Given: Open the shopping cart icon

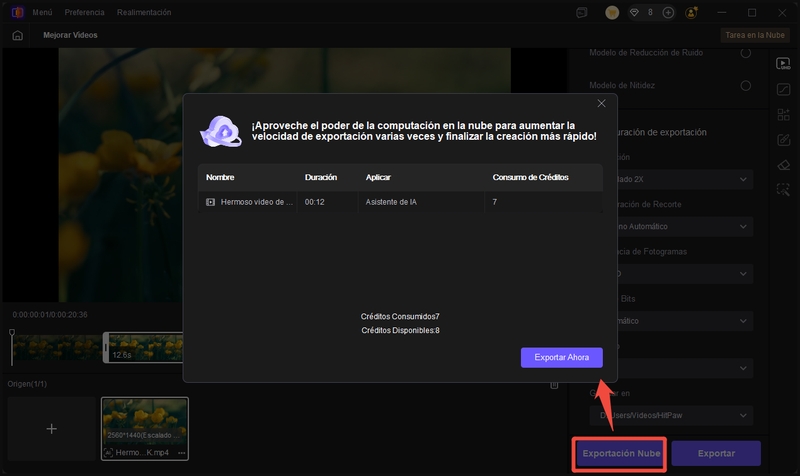Looking at the screenshot, I should click(612, 13).
